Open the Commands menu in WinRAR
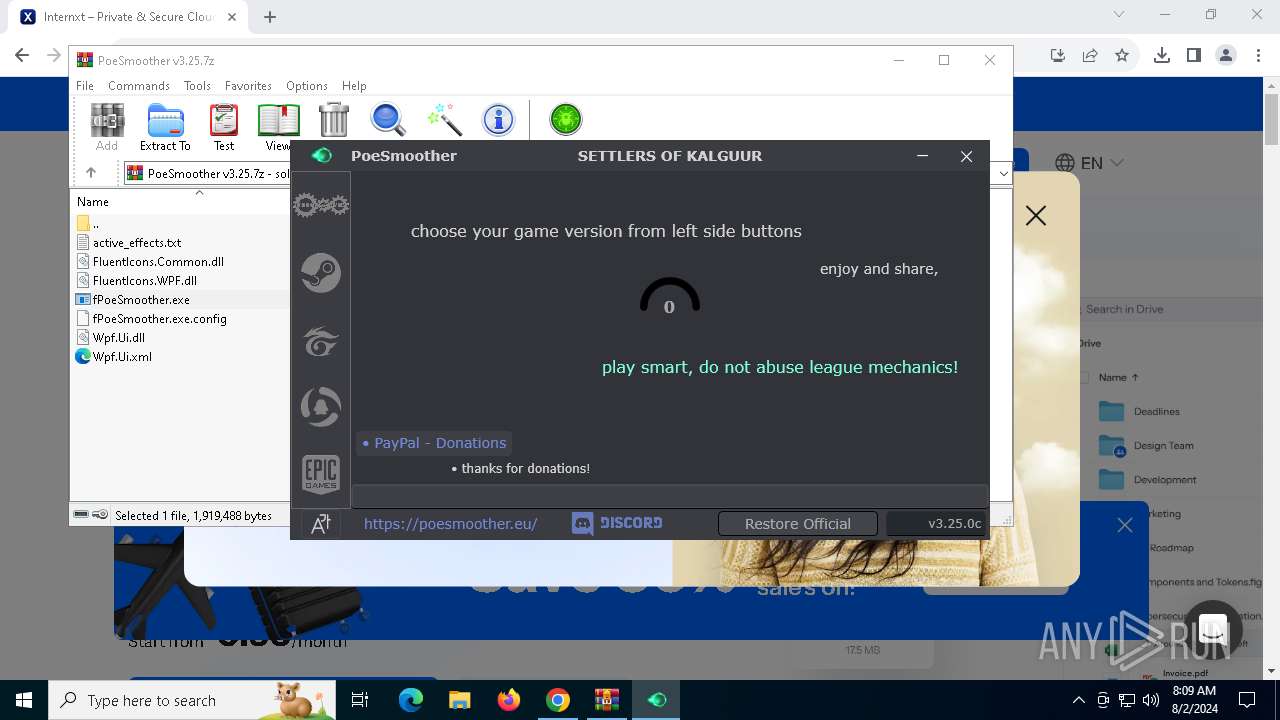Viewport: 1280px width, 720px height. [x=139, y=86]
